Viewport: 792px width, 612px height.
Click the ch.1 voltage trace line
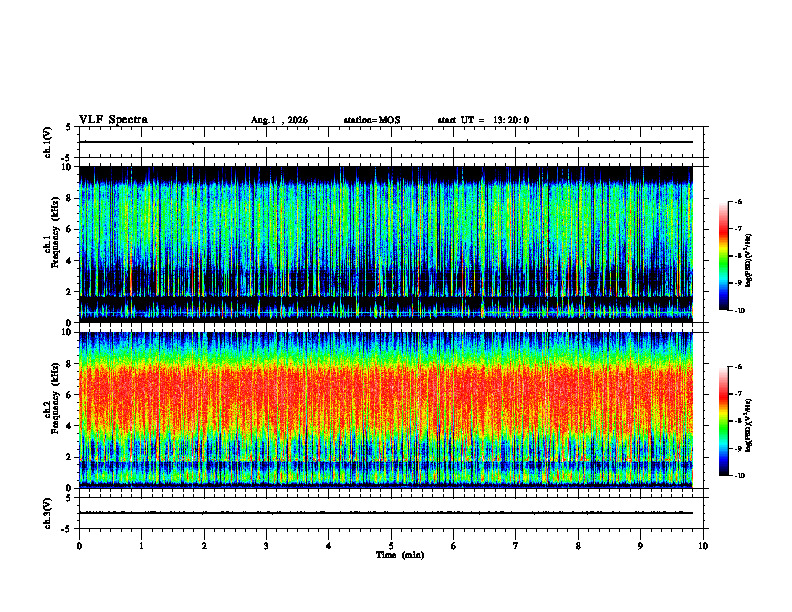(385, 142)
